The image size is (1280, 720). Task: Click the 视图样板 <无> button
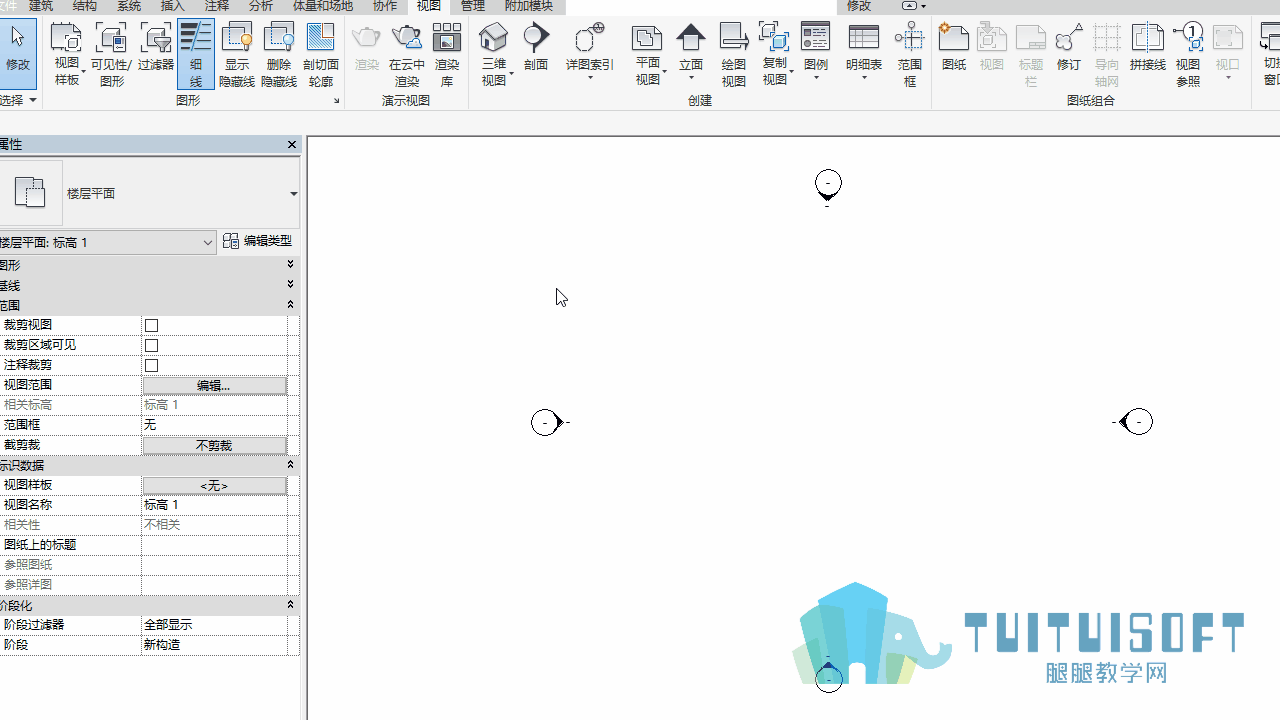pyautogui.click(x=214, y=485)
